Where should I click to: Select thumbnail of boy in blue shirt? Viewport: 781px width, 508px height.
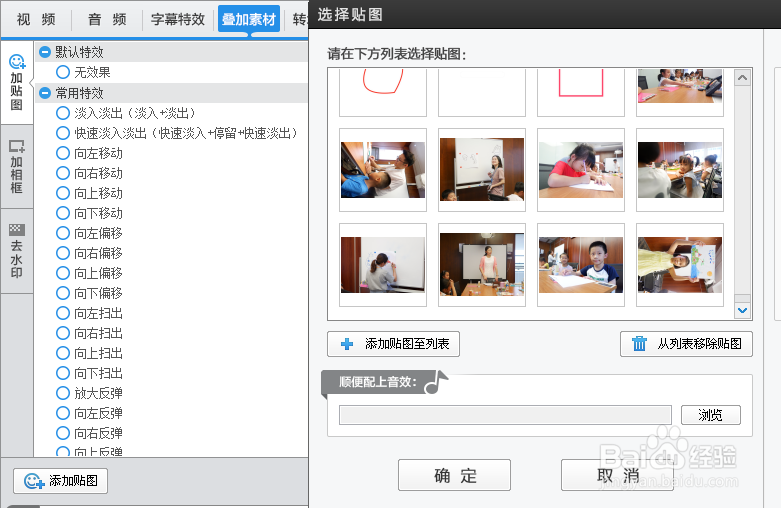click(383, 170)
